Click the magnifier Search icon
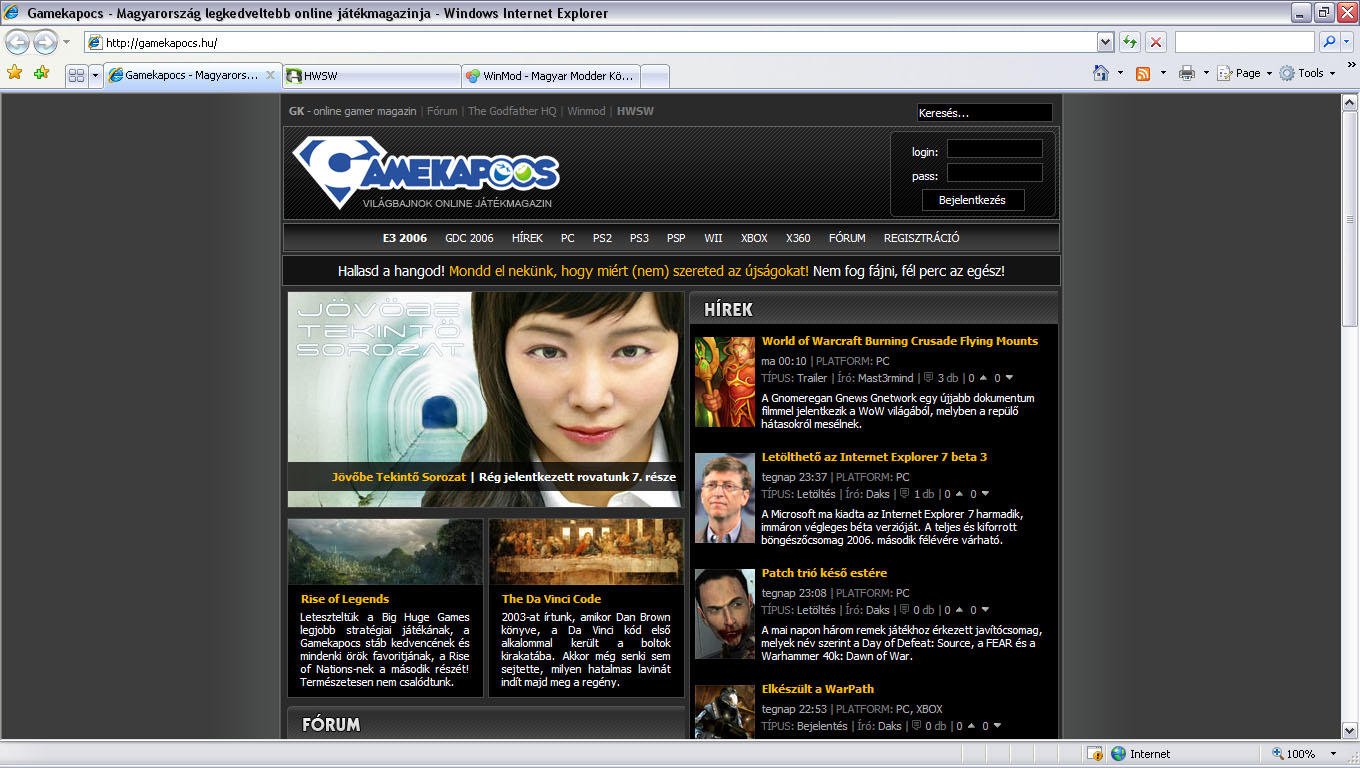The width and height of the screenshot is (1360, 768). 1328,42
